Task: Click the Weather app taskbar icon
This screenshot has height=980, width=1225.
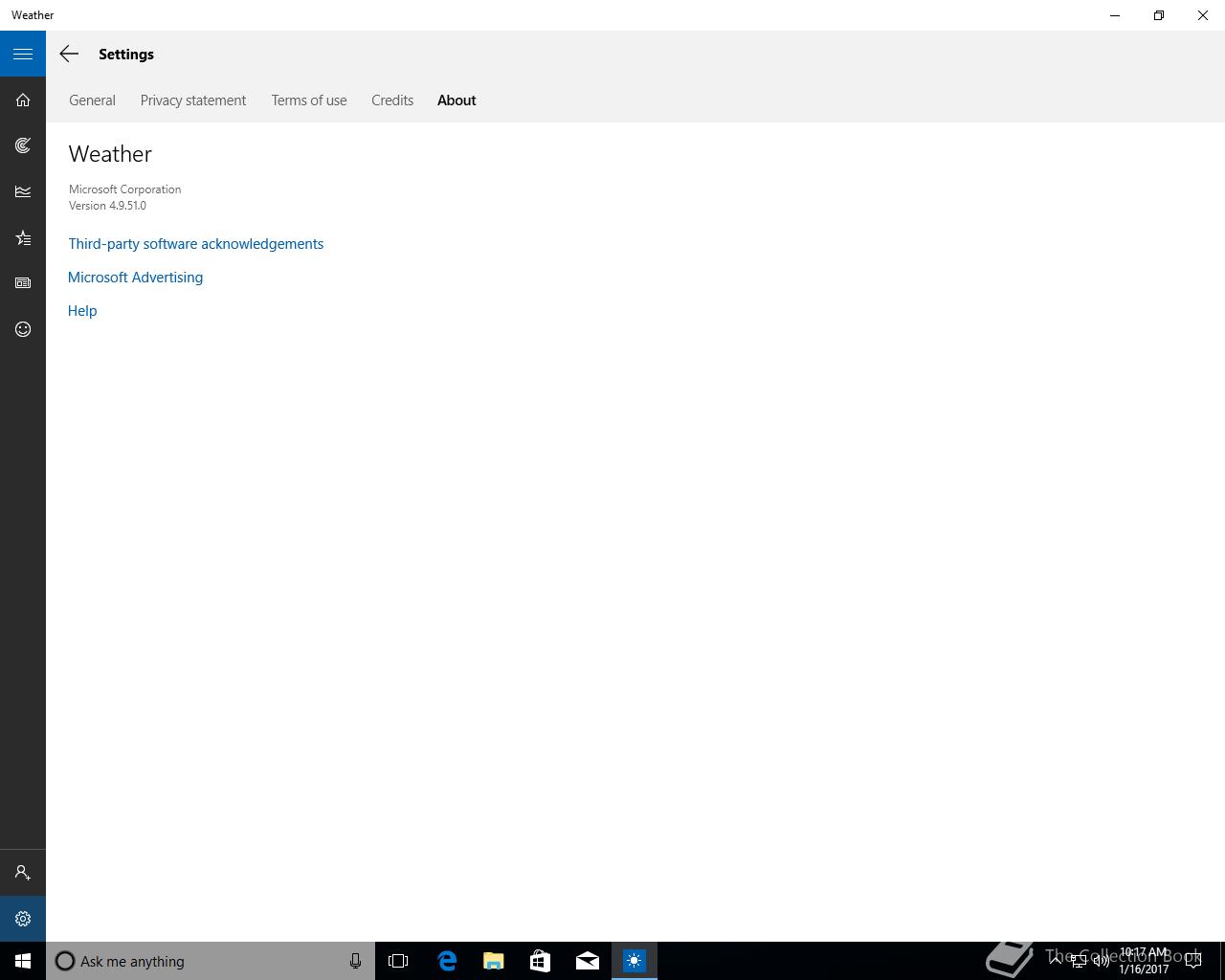Action: pos(635,961)
